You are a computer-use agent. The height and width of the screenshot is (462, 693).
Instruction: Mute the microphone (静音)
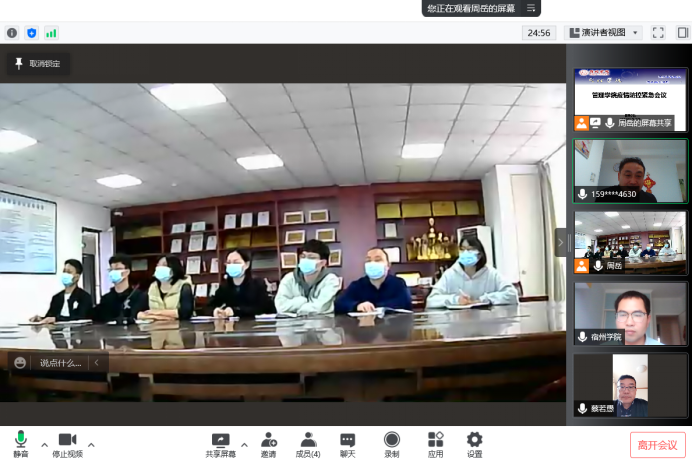[20, 444]
